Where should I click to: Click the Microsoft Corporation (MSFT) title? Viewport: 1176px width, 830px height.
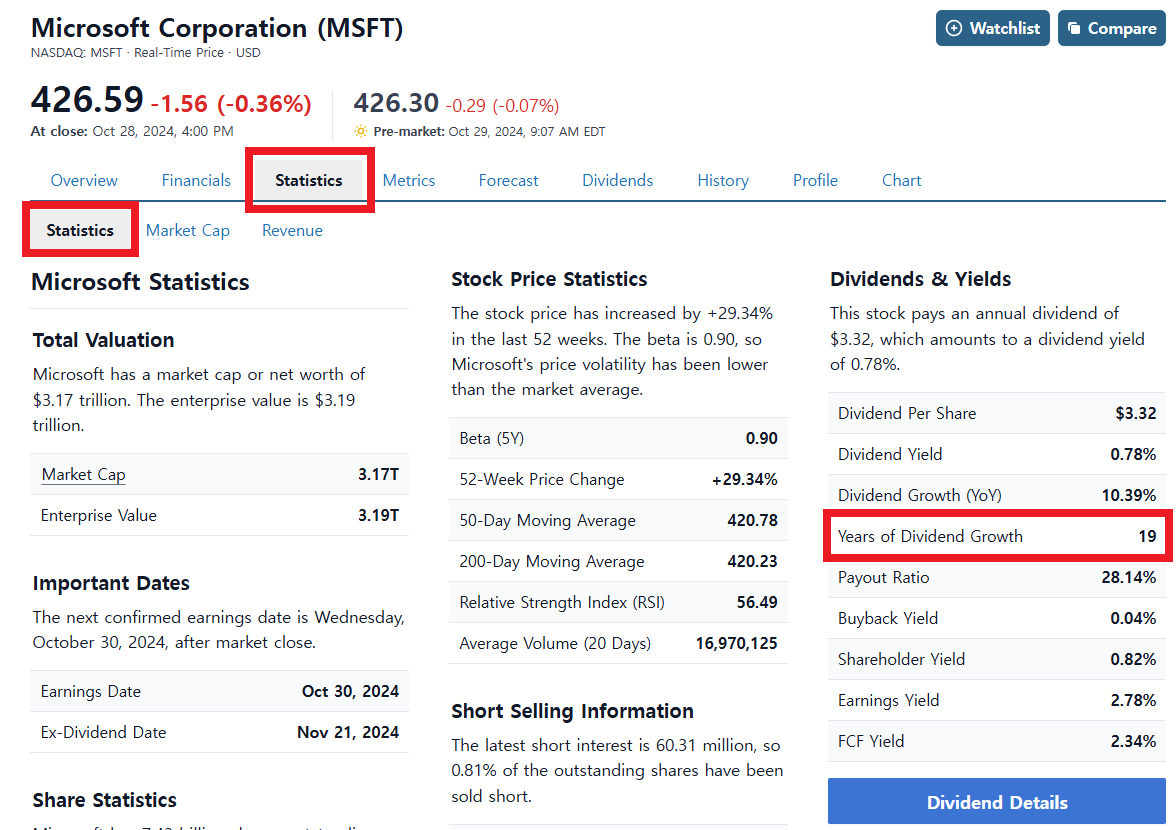click(218, 28)
